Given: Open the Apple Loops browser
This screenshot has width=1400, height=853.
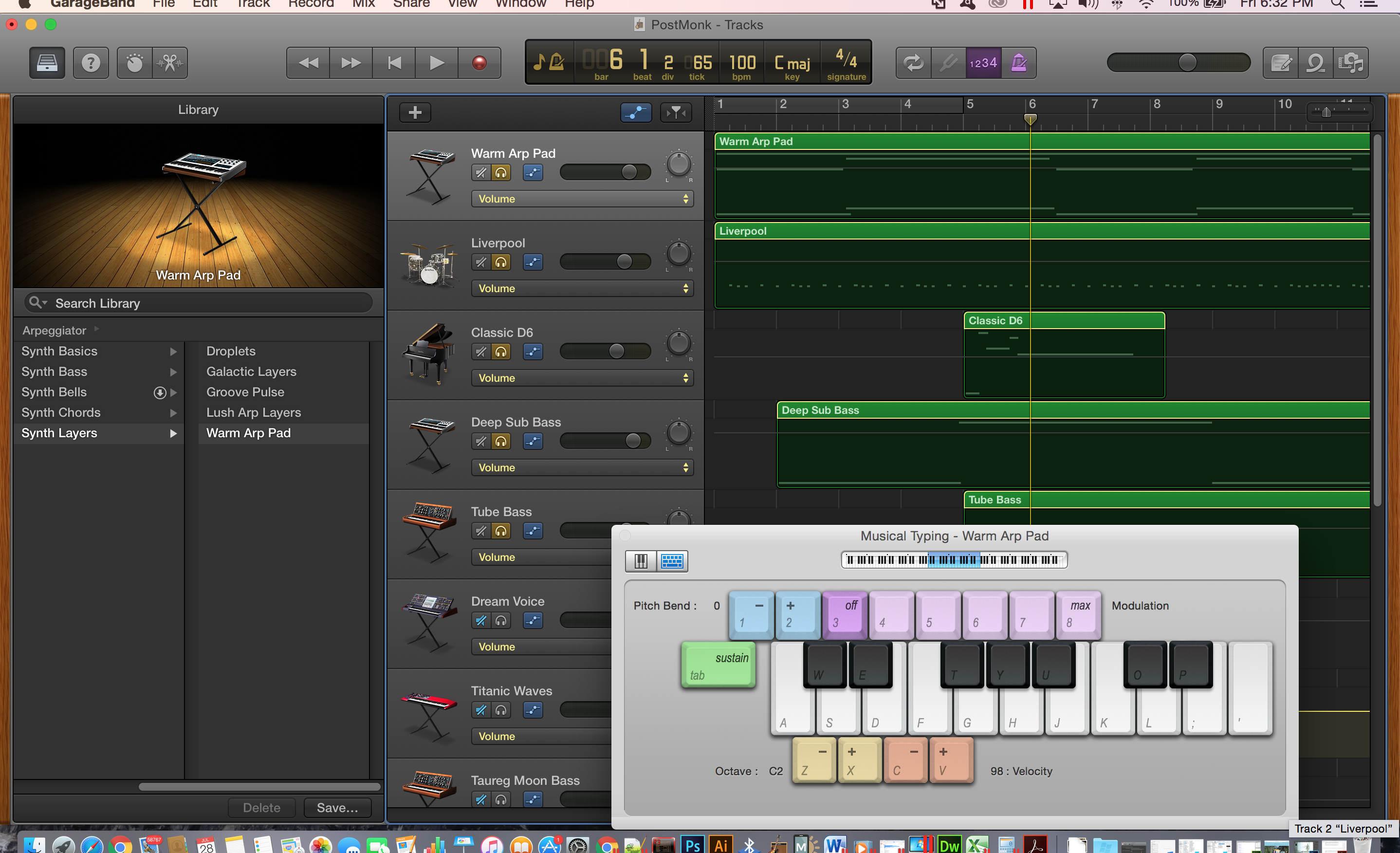Looking at the screenshot, I should pyautogui.click(x=1316, y=62).
